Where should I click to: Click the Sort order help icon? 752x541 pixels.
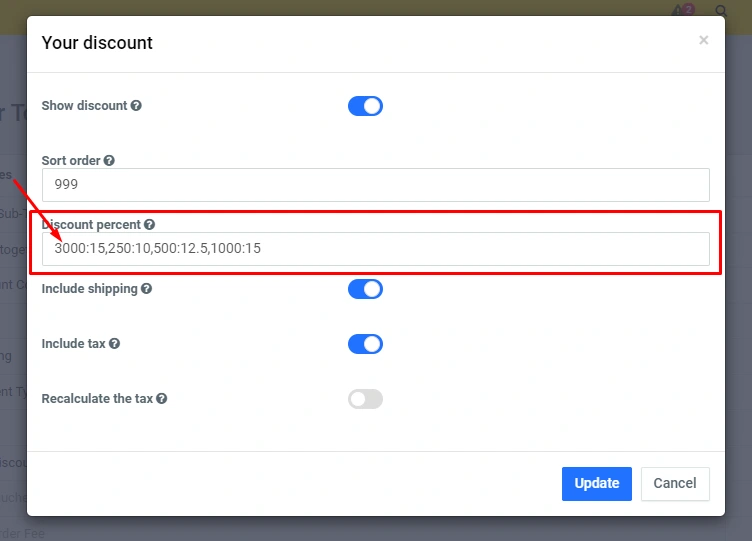coord(109,160)
